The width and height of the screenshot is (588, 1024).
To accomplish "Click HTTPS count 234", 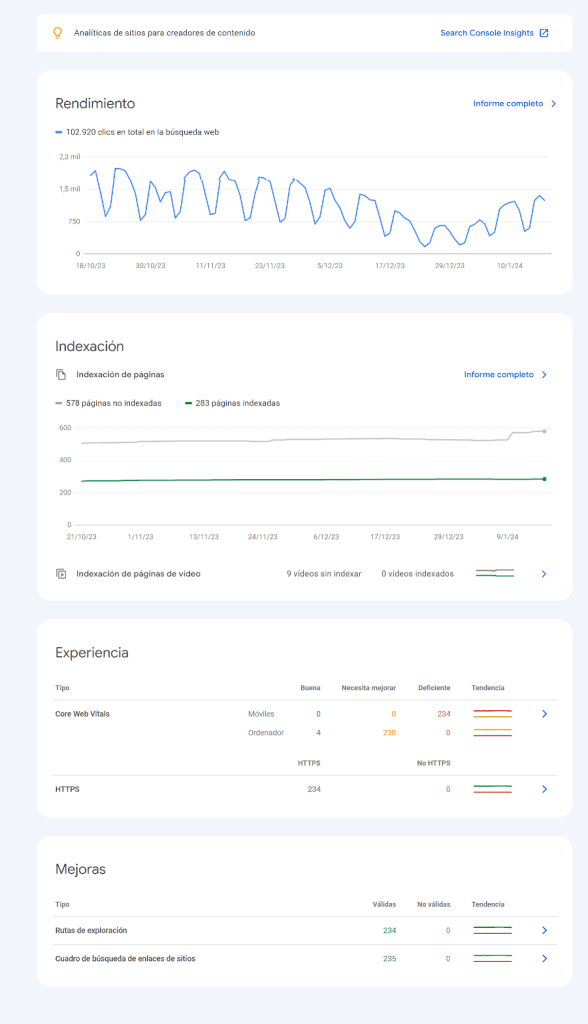I will tap(314, 789).
